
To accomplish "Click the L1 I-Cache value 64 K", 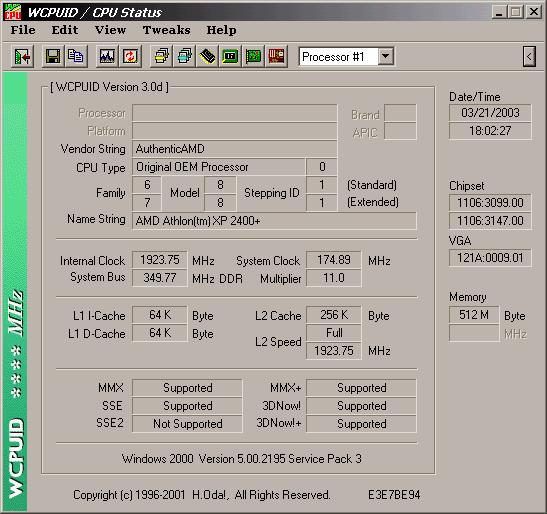I will pyautogui.click(x=160, y=315).
